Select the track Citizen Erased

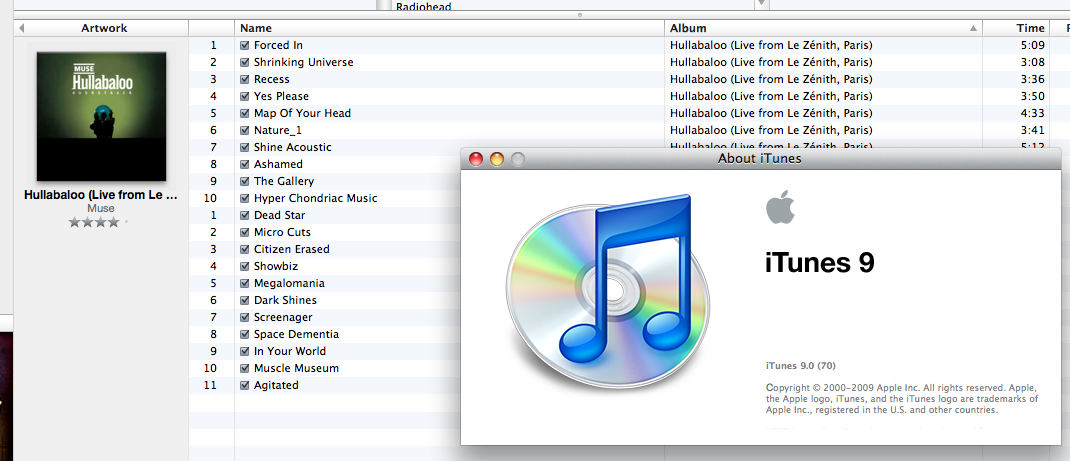pyautogui.click(x=291, y=249)
